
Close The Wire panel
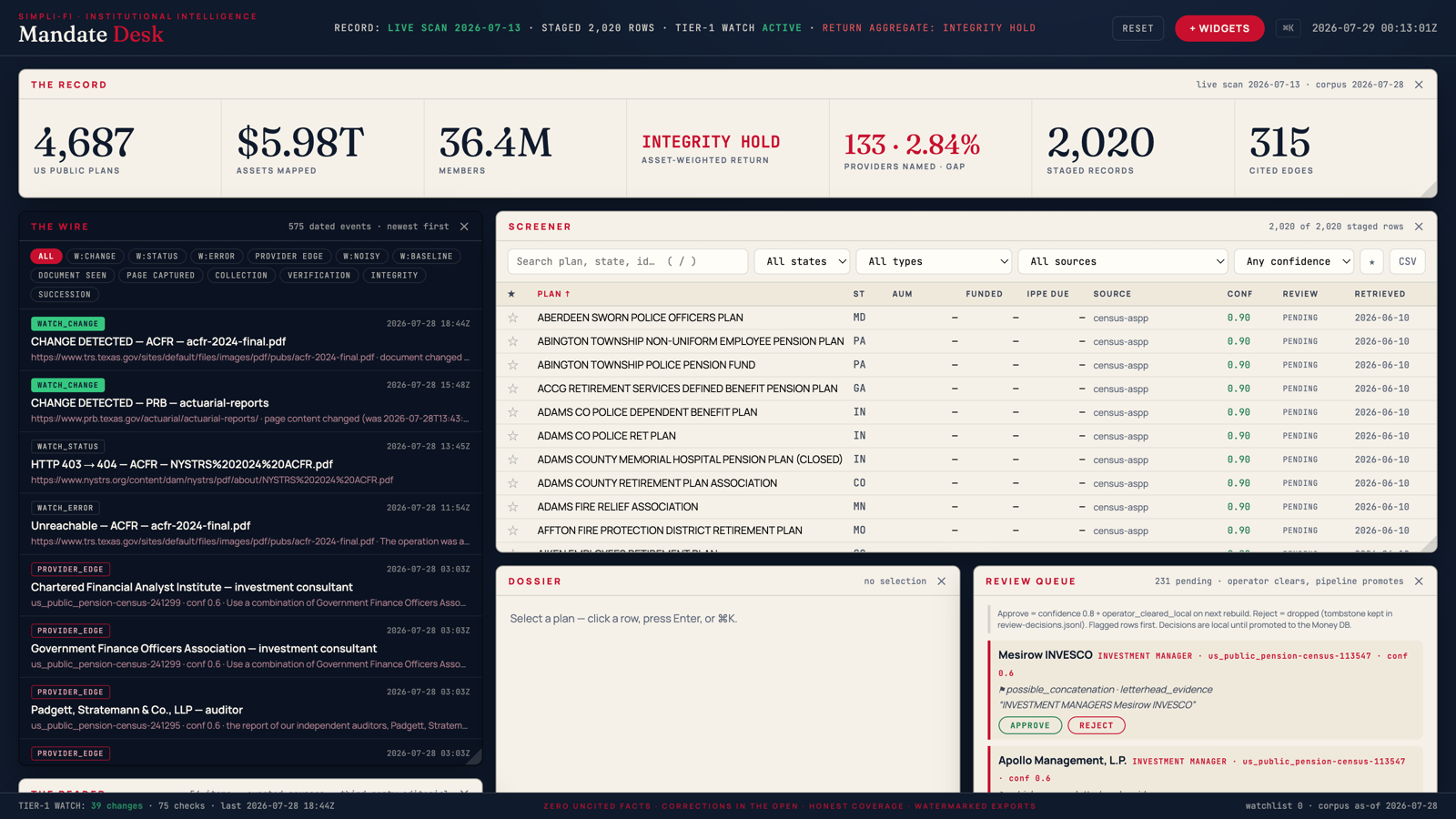(464, 227)
